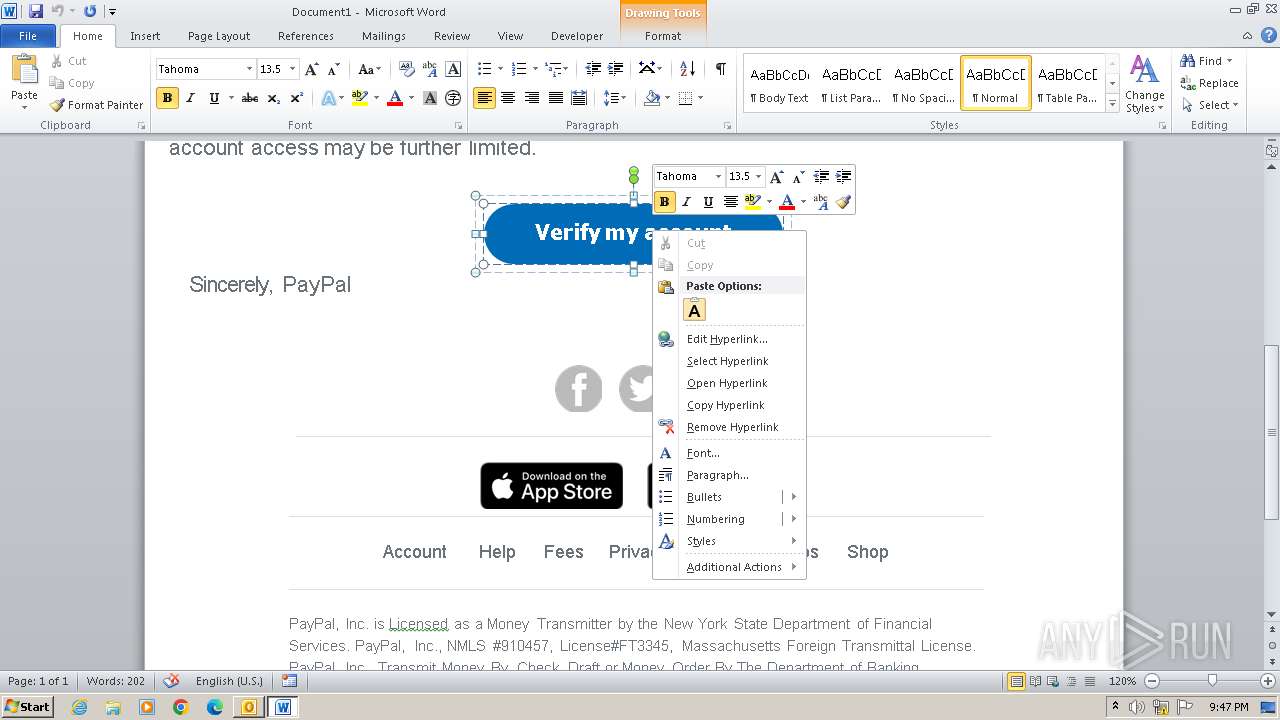
Task: Open the Drawing Tools Format tab
Action: (x=663, y=36)
